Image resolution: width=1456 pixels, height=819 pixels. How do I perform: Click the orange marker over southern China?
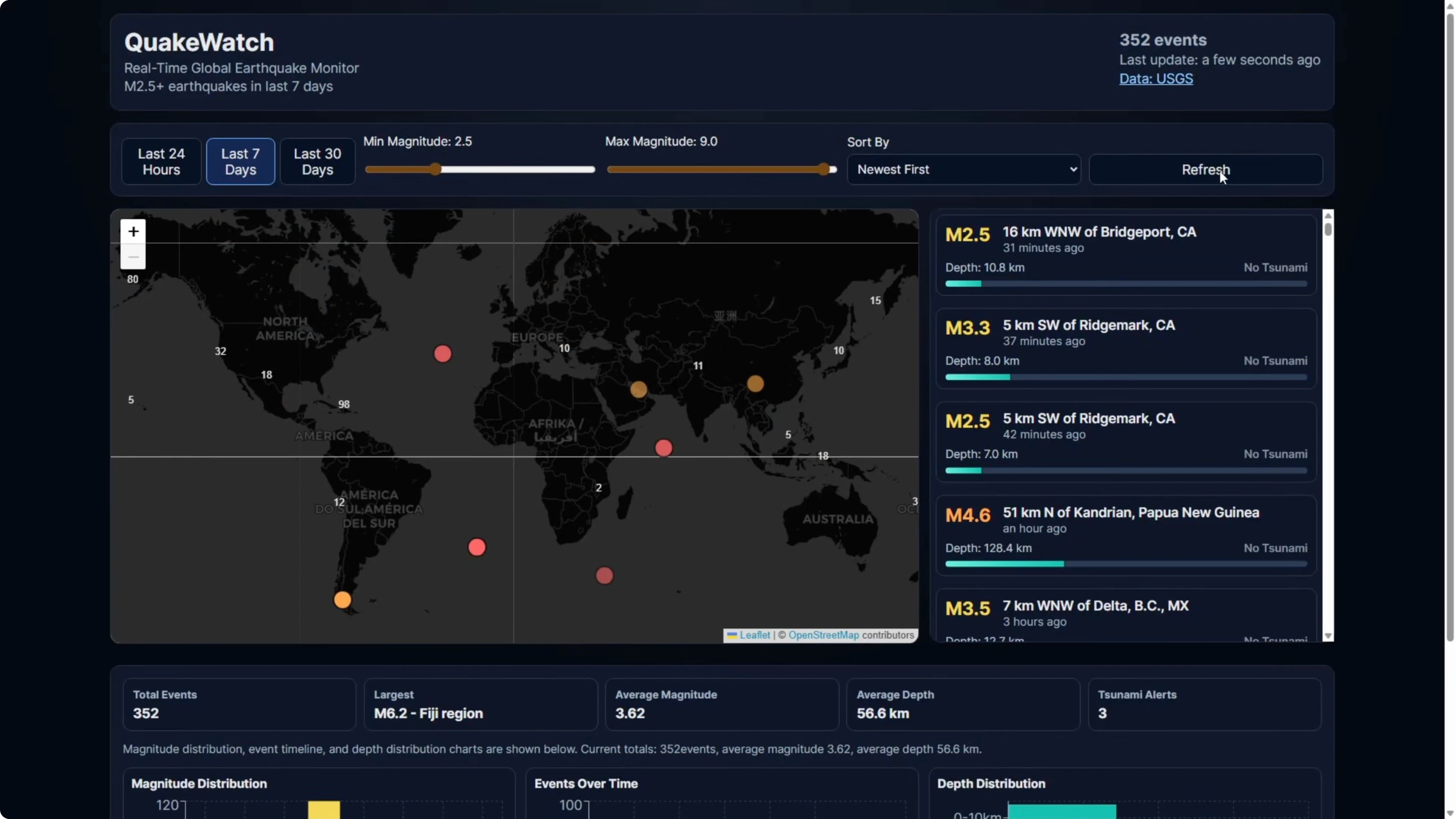tap(755, 383)
